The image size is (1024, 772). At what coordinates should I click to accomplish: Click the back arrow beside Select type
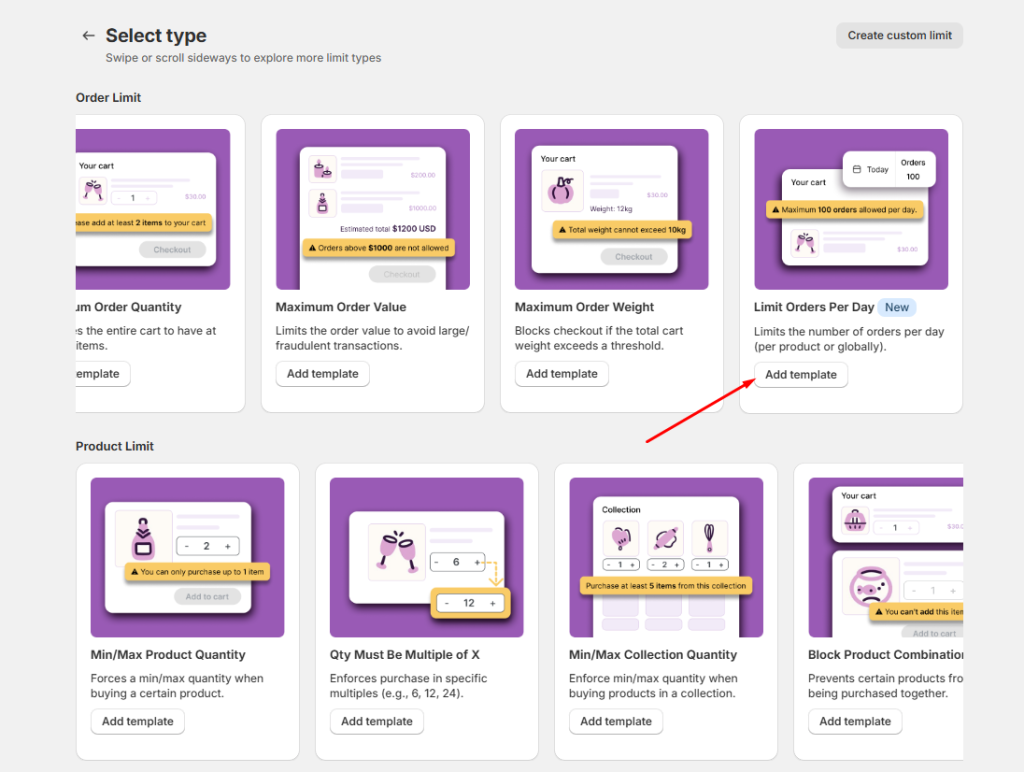[88, 36]
